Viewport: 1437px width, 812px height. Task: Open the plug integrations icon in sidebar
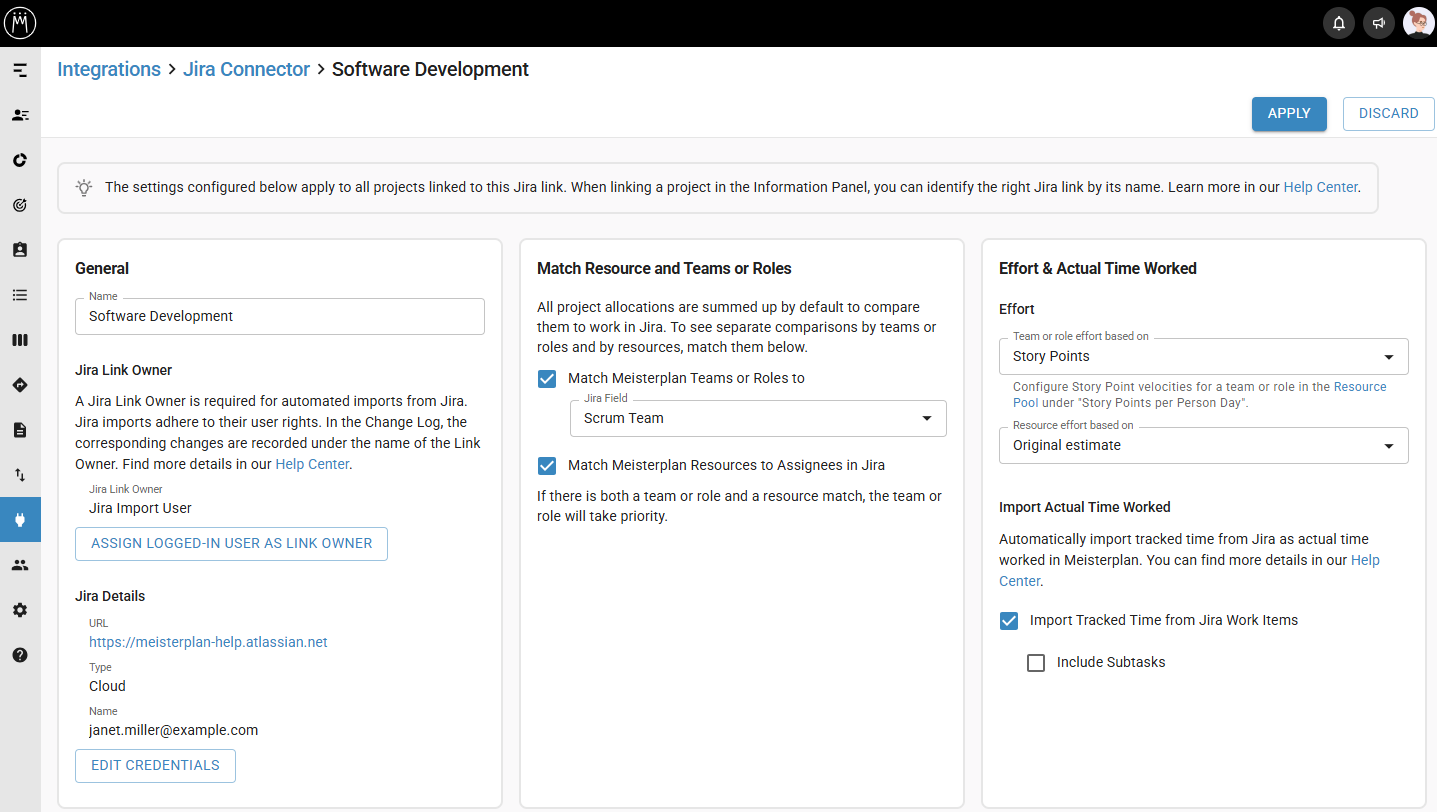pyautogui.click(x=20, y=520)
